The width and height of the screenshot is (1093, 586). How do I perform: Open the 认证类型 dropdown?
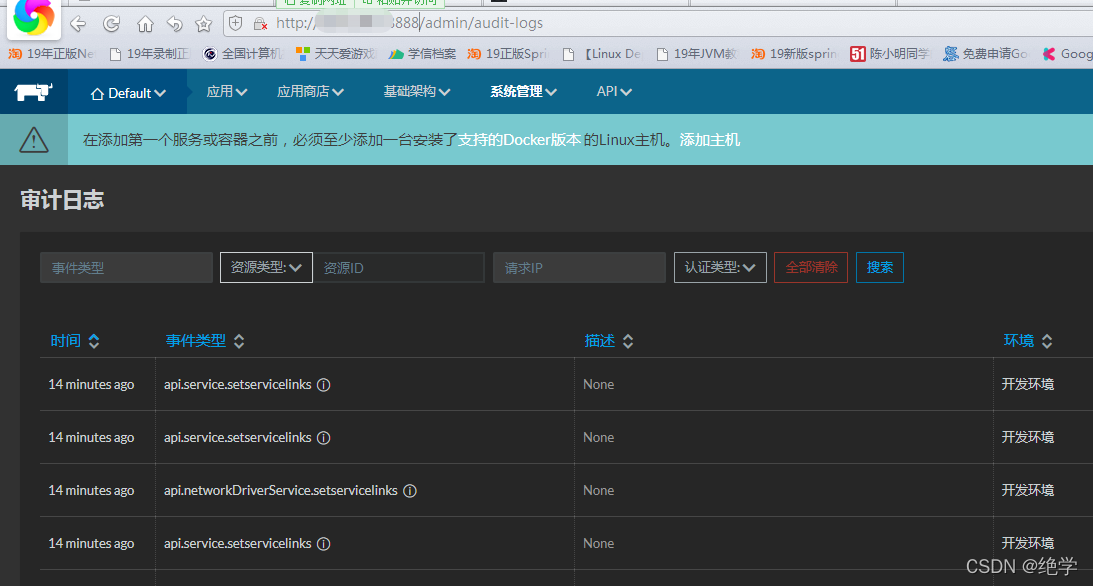click(x=720, y=267)
